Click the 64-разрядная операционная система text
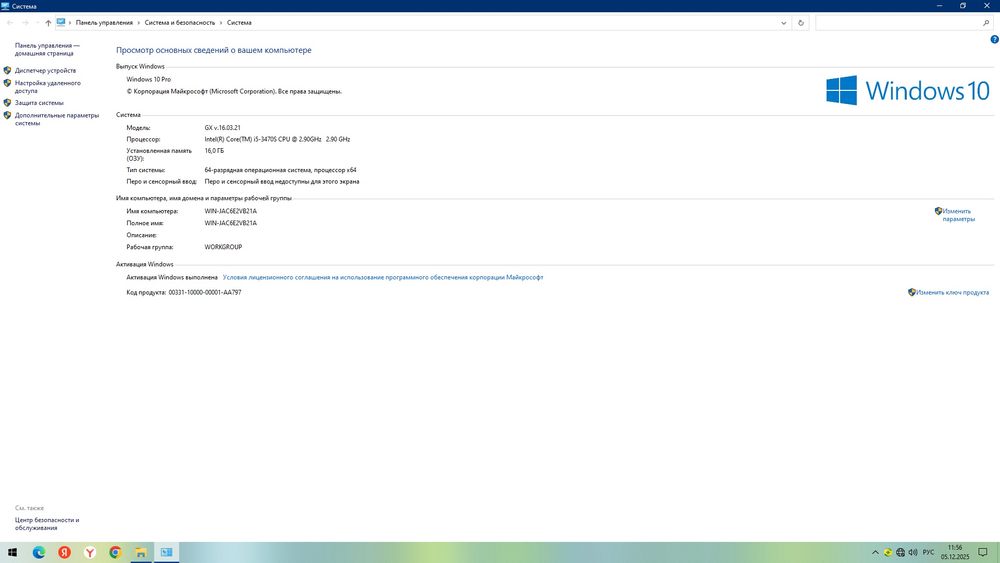This screenshot has width=1000, height=563. [x=280, y=170]
